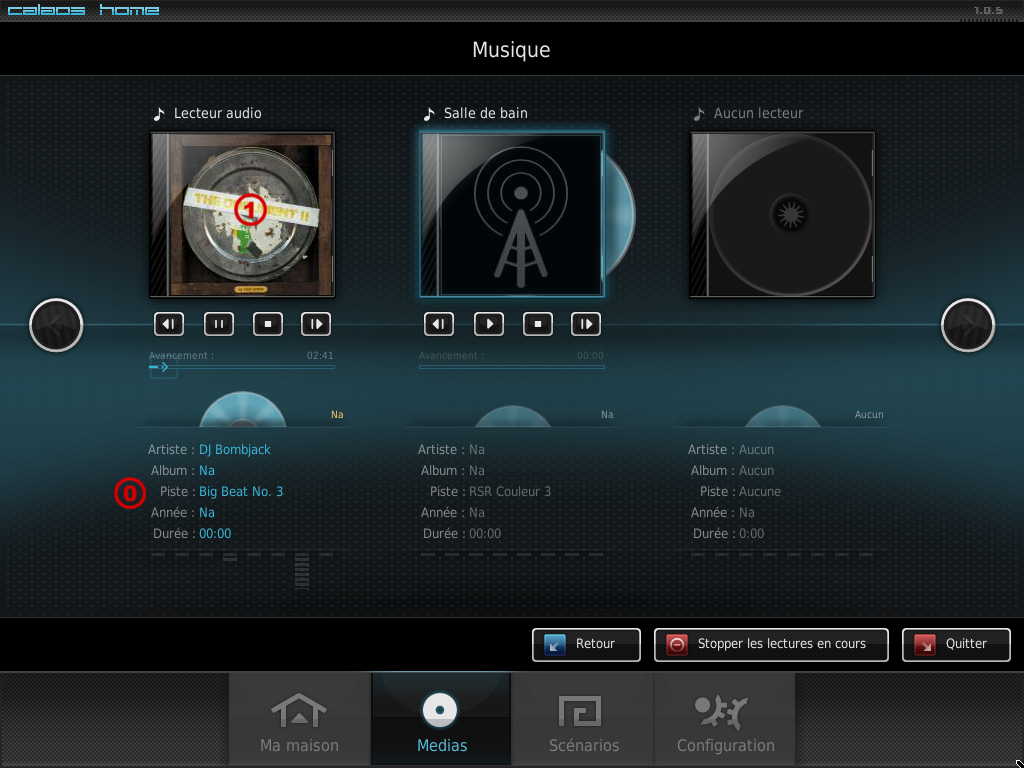Viewport: 1024px width, 768px height.
Task: Click the Musique page heading
Action: point(511,50)
